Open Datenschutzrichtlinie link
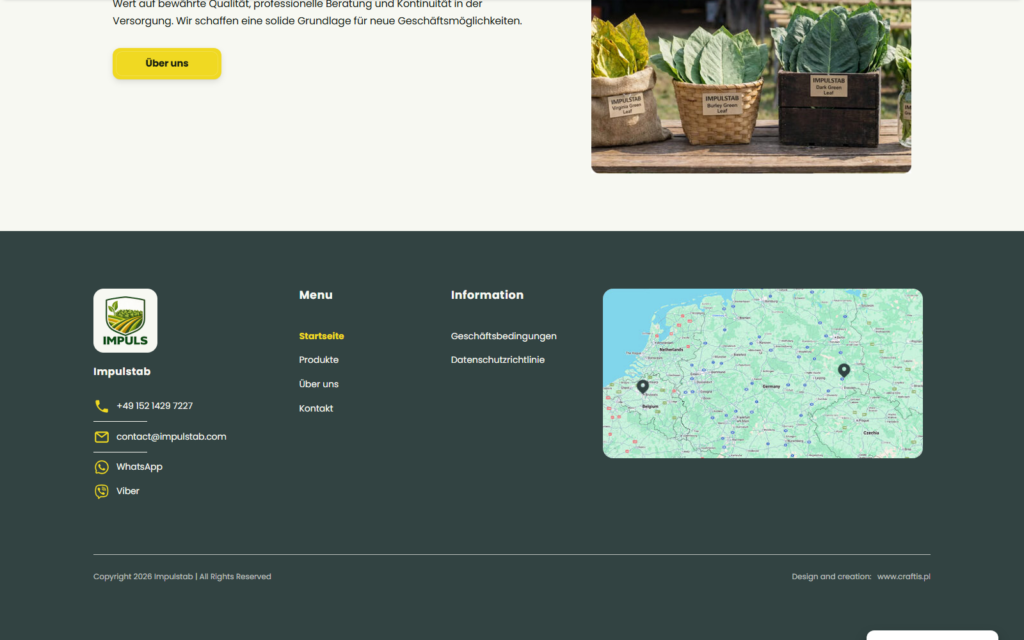Viewport: 1024px width, 640px height. tap(498, 360)
